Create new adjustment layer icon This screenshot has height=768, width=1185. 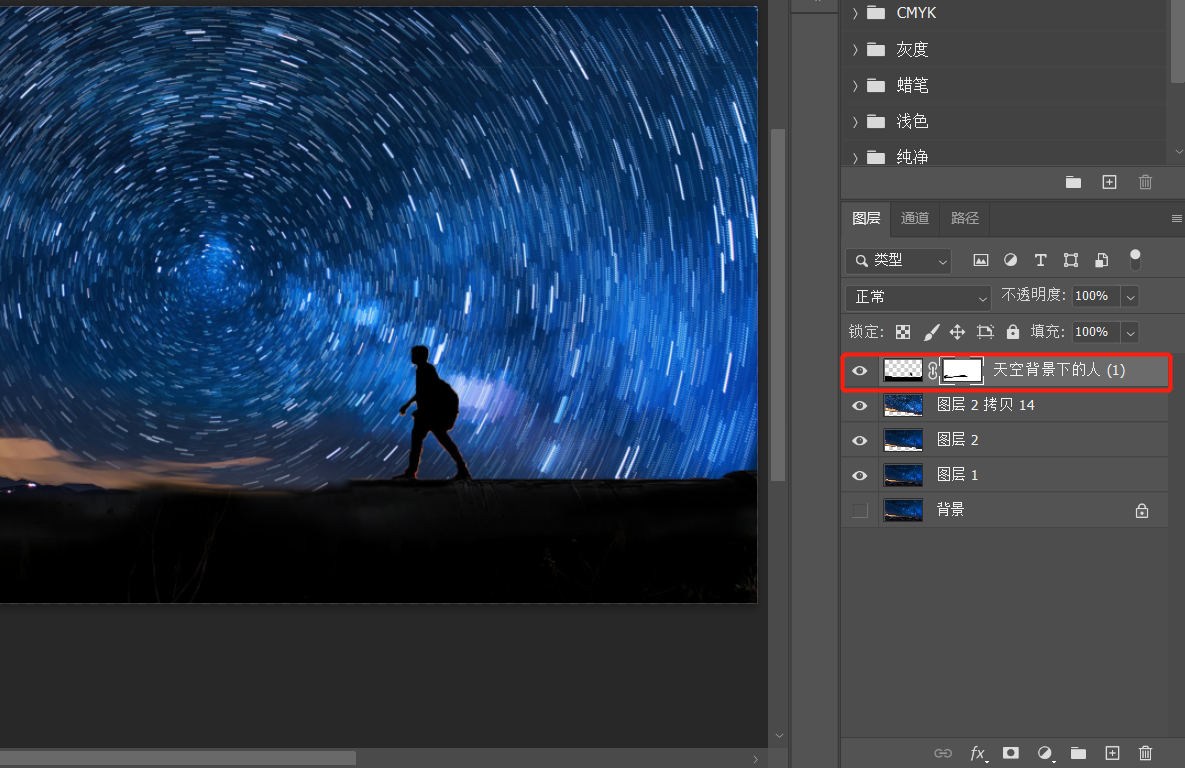(x=1045, y=753)
